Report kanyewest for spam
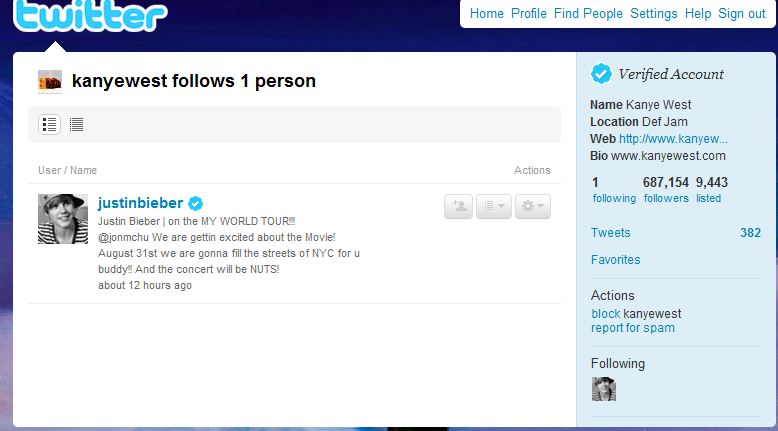Image resolution: width=778 pixels, height=431 pixels. pos(633,328)
